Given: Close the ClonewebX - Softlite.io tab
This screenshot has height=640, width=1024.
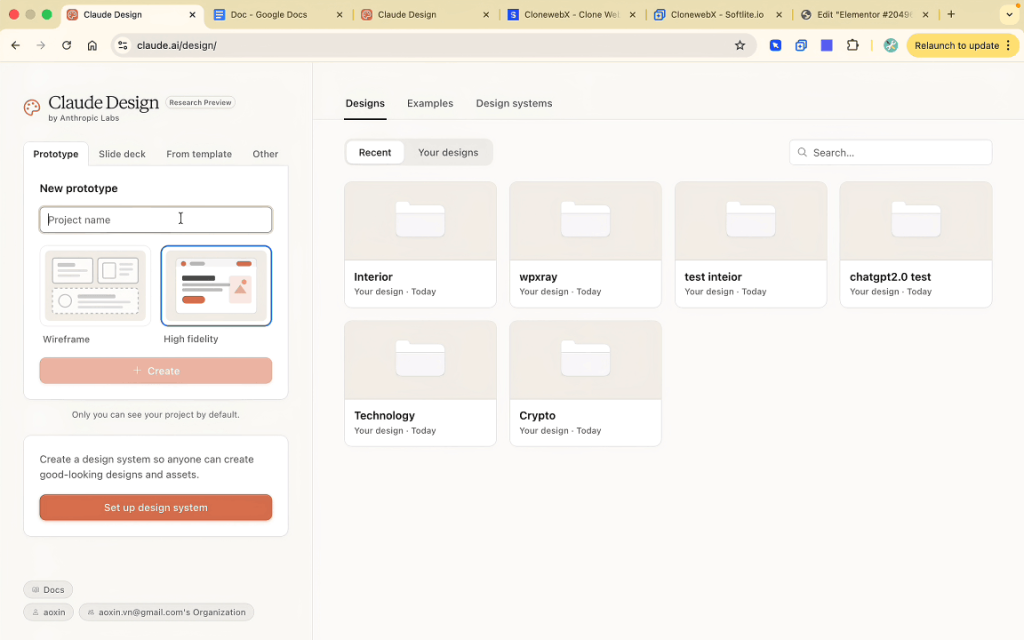Looking at the screenshot, I should 779,14.
